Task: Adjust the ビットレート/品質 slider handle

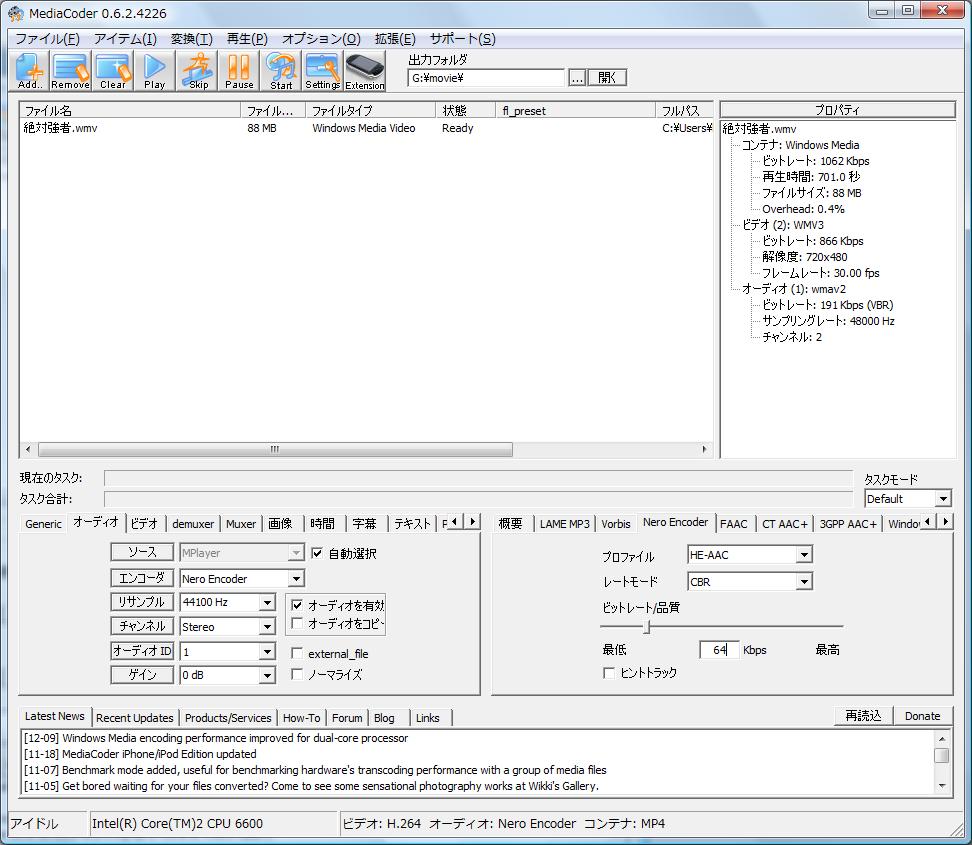Action: (647, 627)
